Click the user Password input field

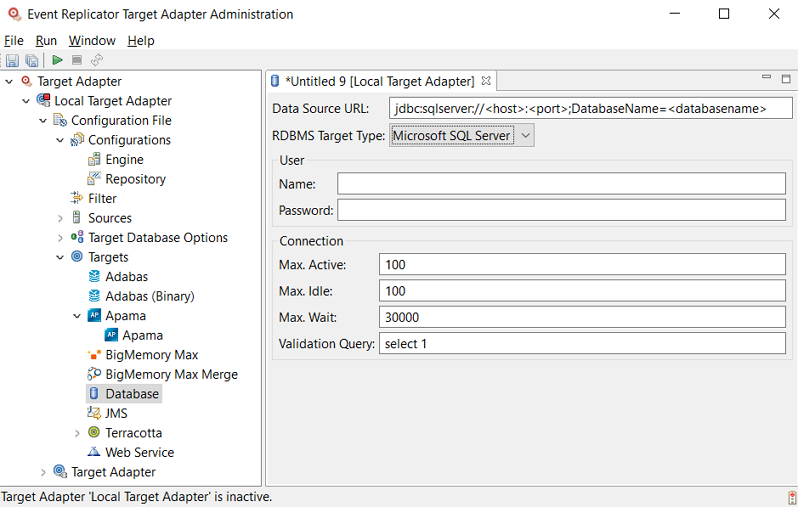point(561,210)
